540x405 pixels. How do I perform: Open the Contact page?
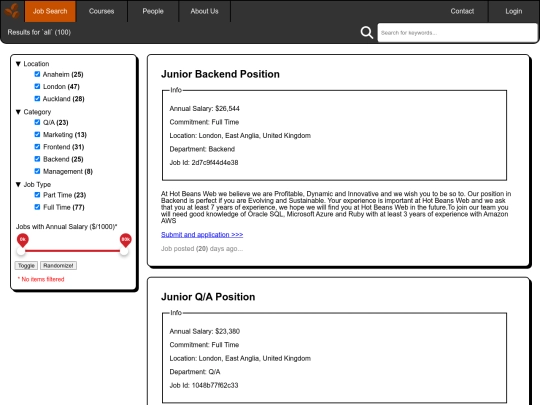462,11
